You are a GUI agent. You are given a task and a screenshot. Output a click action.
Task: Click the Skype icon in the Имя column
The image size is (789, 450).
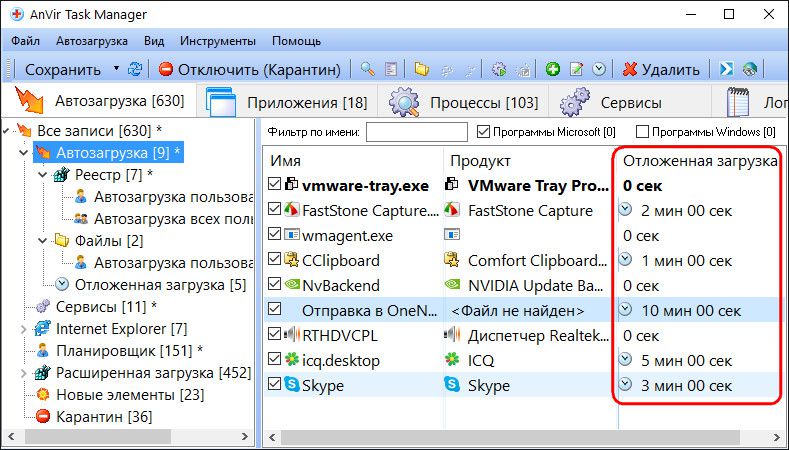pos(291,385)
